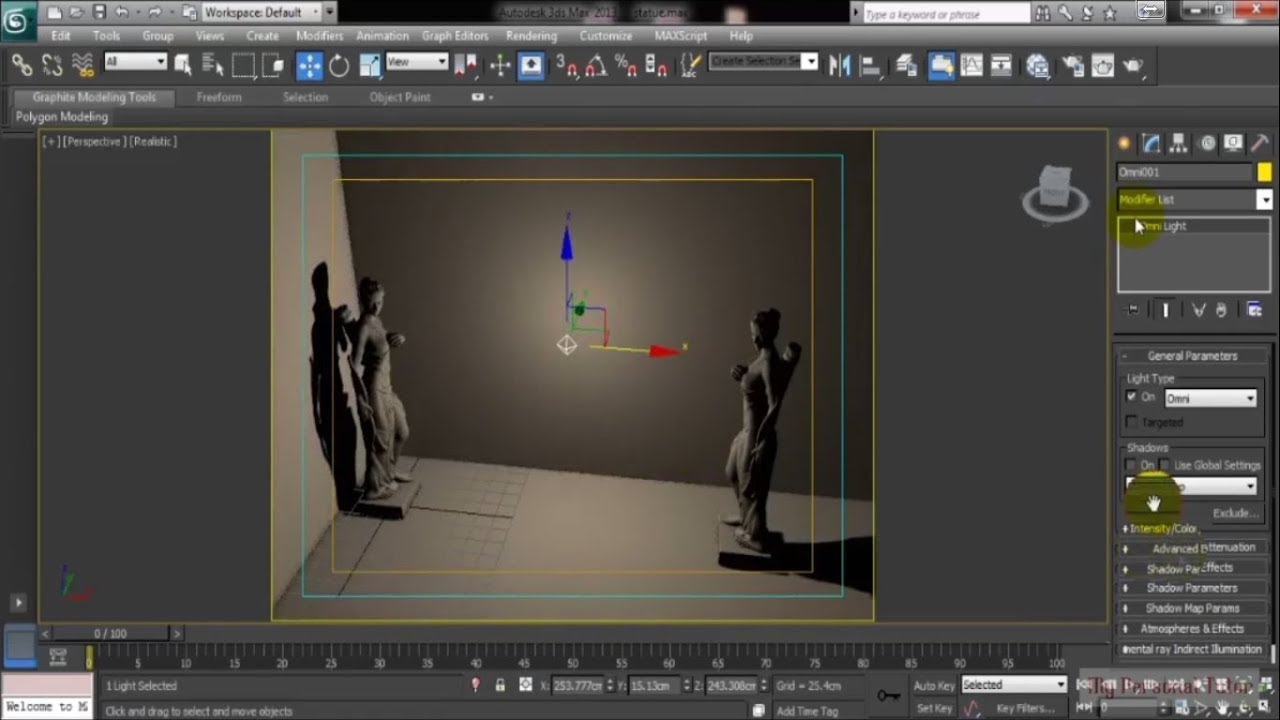Open the Material Editor icon
This screenshot has width=1280, height=720.
click(1037, 66)
